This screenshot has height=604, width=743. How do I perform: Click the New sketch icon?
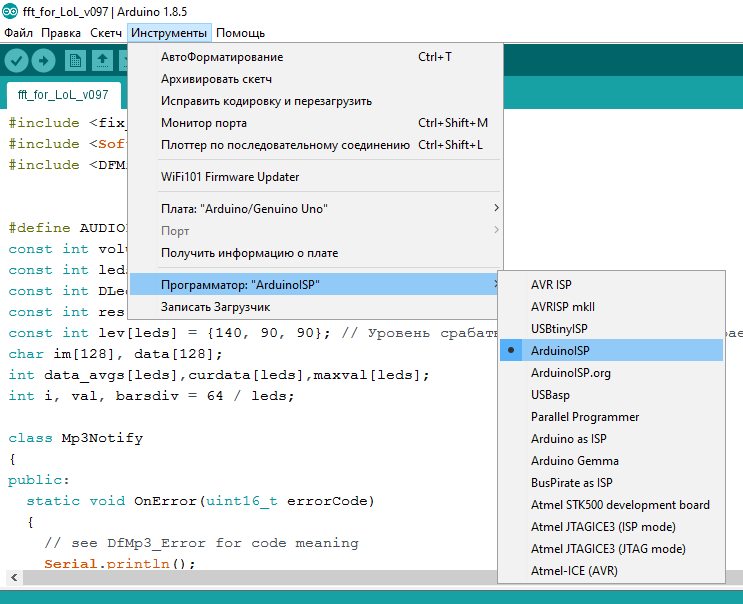point(76,61)
